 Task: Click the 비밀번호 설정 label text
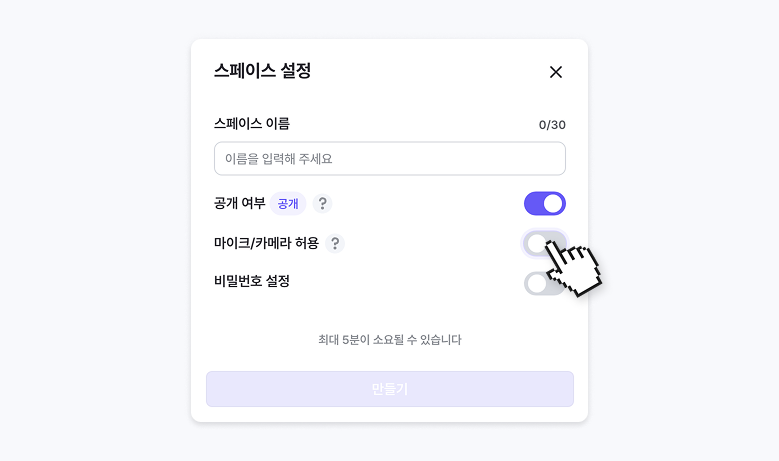pyautogui.click(x=251, y=281)
